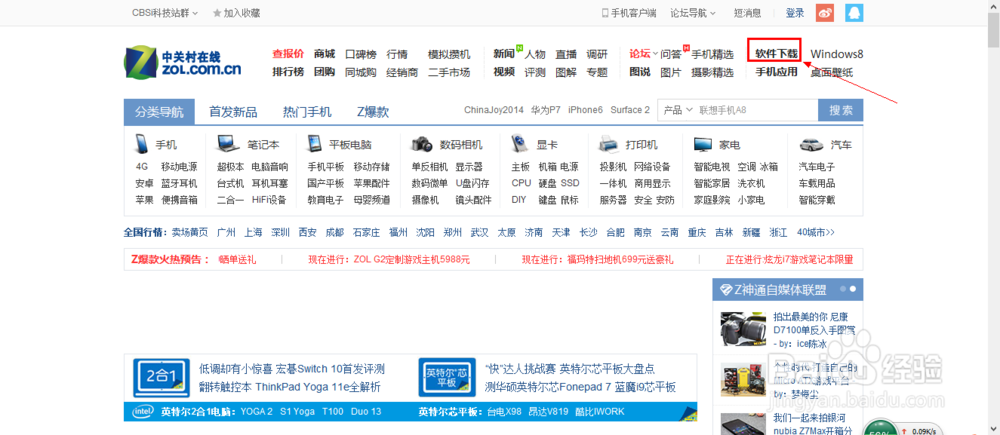Open the 低调却有小惊喜 宏碁Switch 10首发评测 article
This screenshot has width=1000, height=435.
click(291, 369)
